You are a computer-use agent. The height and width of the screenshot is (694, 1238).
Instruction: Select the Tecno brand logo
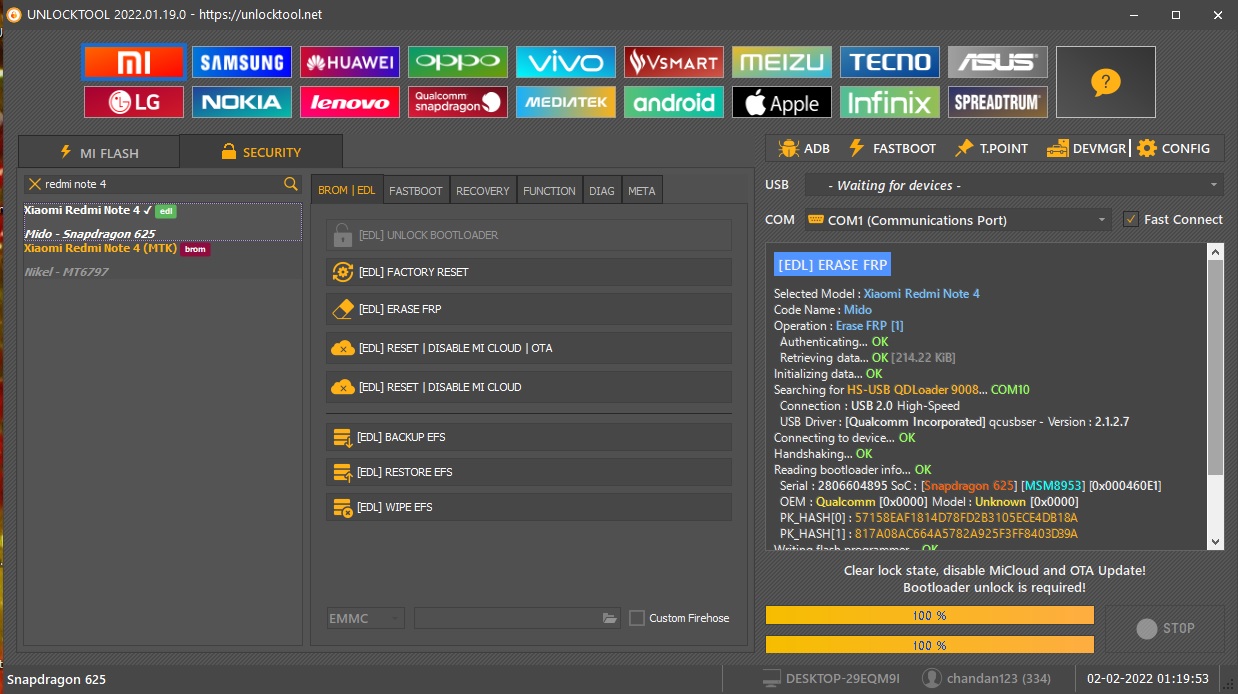click(890, 62)
